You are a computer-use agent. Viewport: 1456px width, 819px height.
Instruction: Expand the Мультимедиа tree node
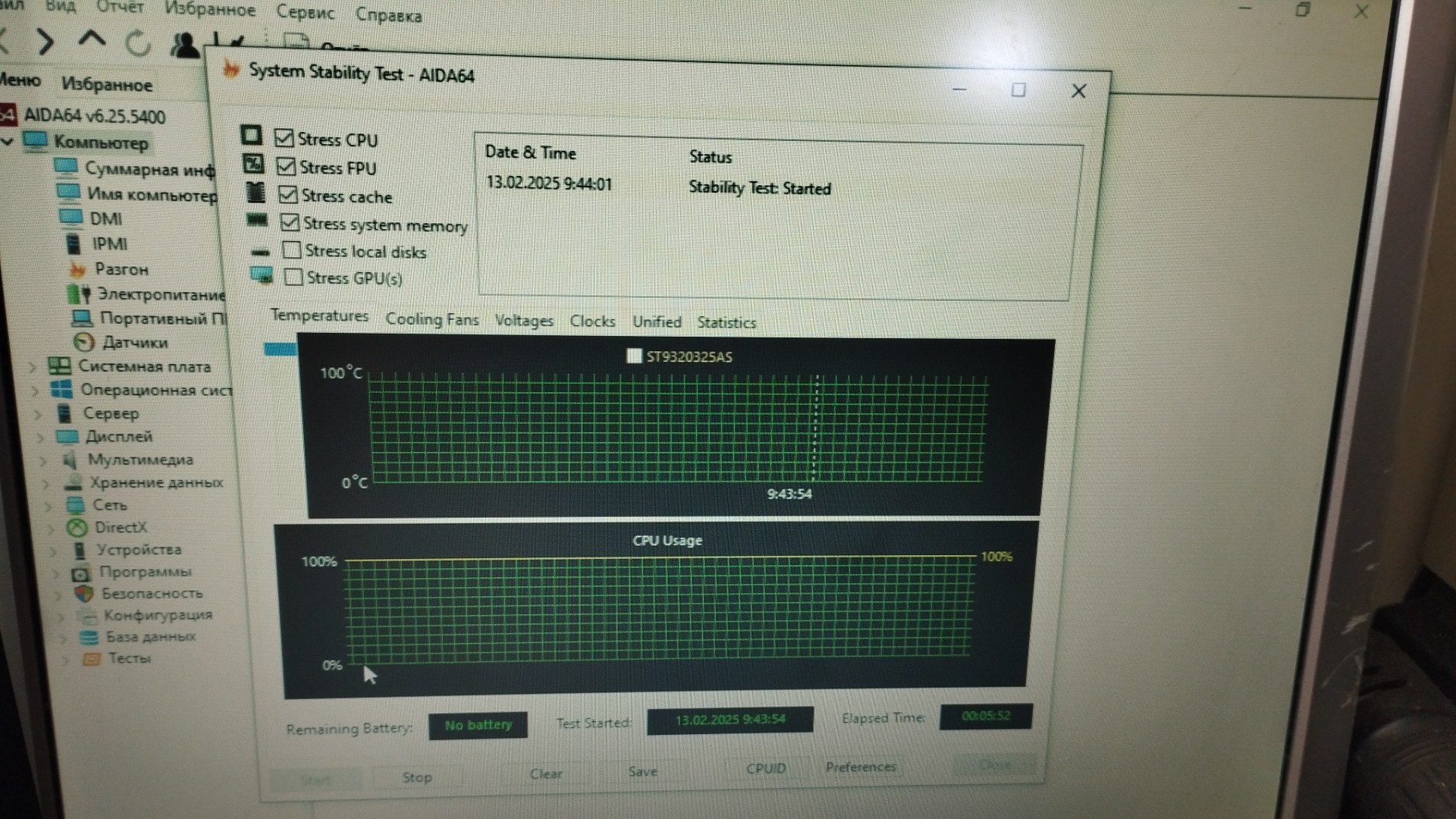44,460
